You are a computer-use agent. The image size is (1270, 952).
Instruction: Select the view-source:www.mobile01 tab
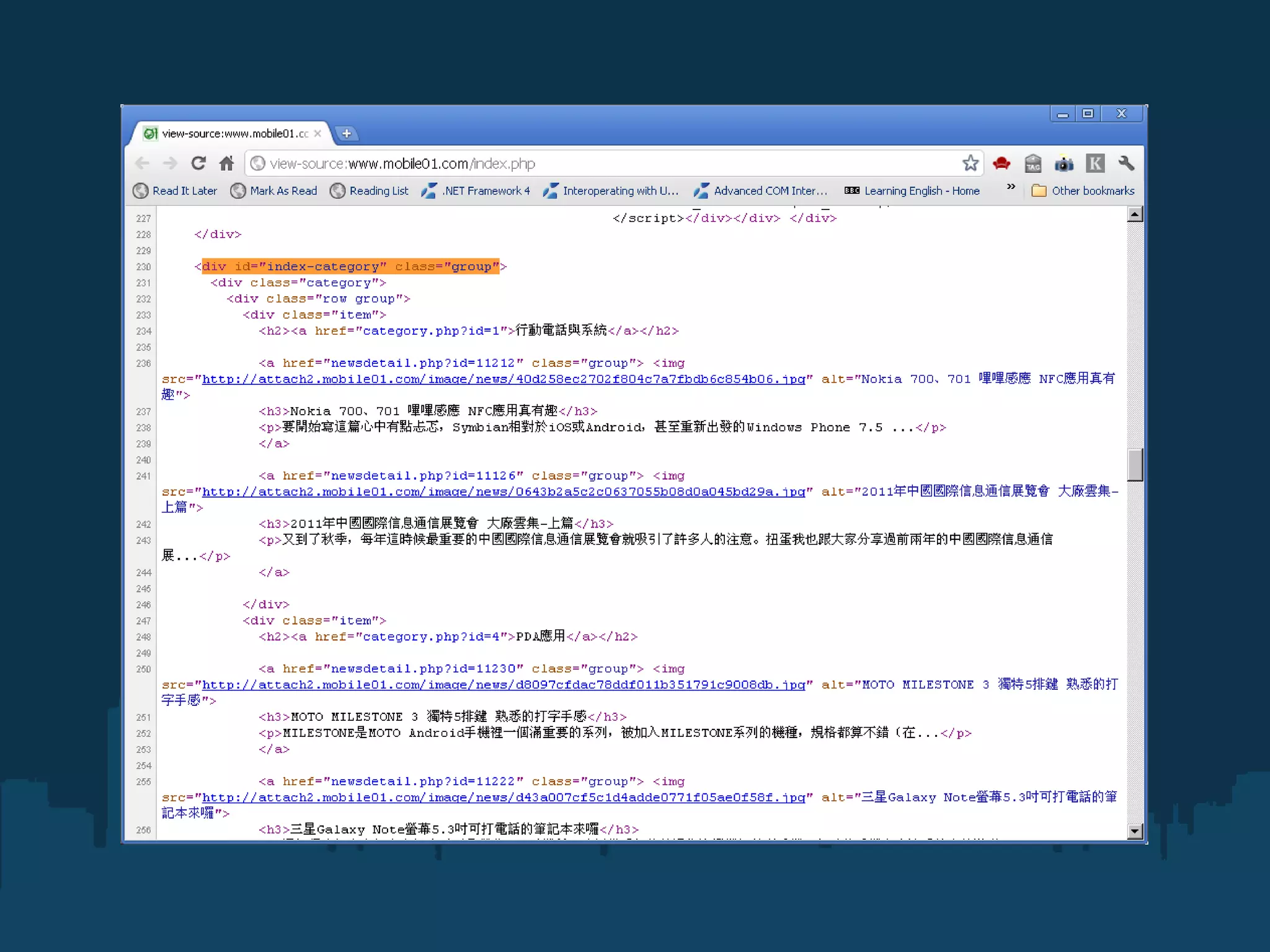pyautogui.click(x=233, y=133)
